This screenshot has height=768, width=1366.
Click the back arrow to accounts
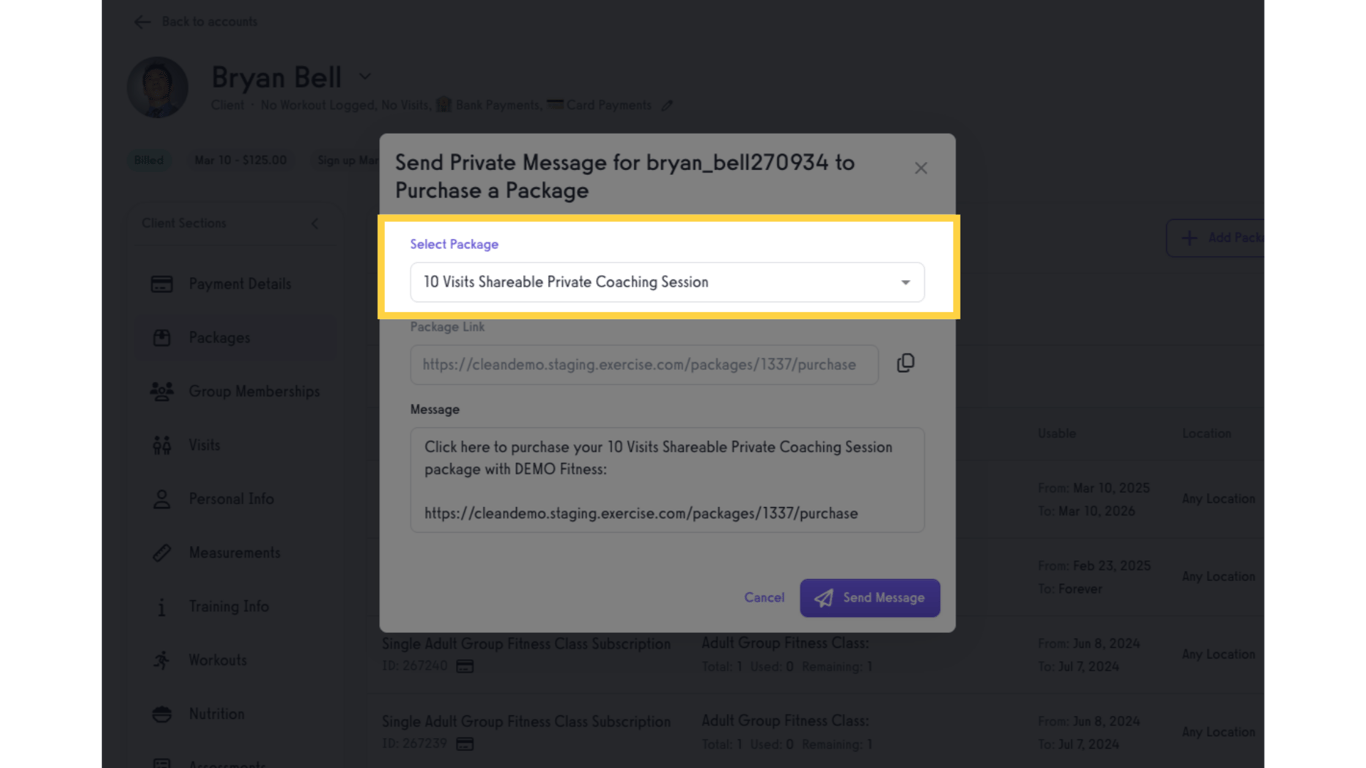pyautogui.click(x=141, y=21)
